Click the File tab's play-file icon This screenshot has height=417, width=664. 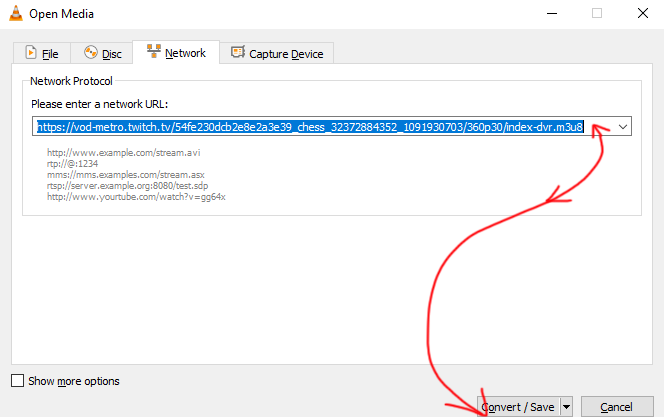pos(31,53)
